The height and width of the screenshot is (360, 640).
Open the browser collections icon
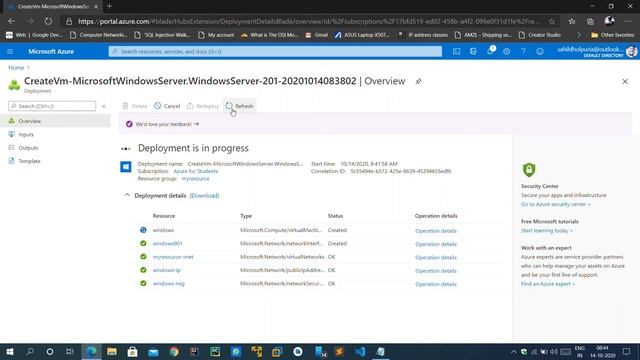[x=590, y=21]
